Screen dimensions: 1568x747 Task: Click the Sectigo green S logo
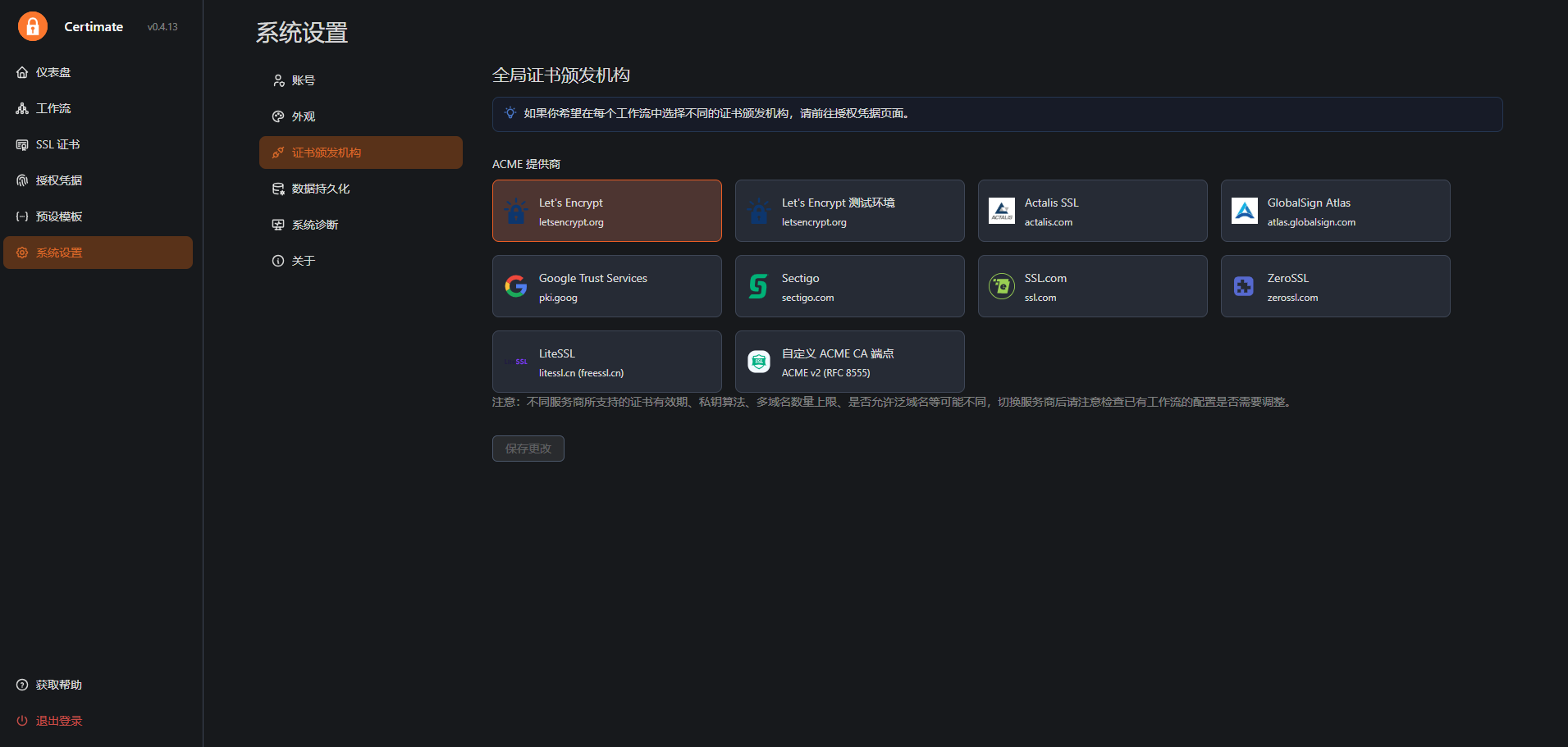click(759, 286)
